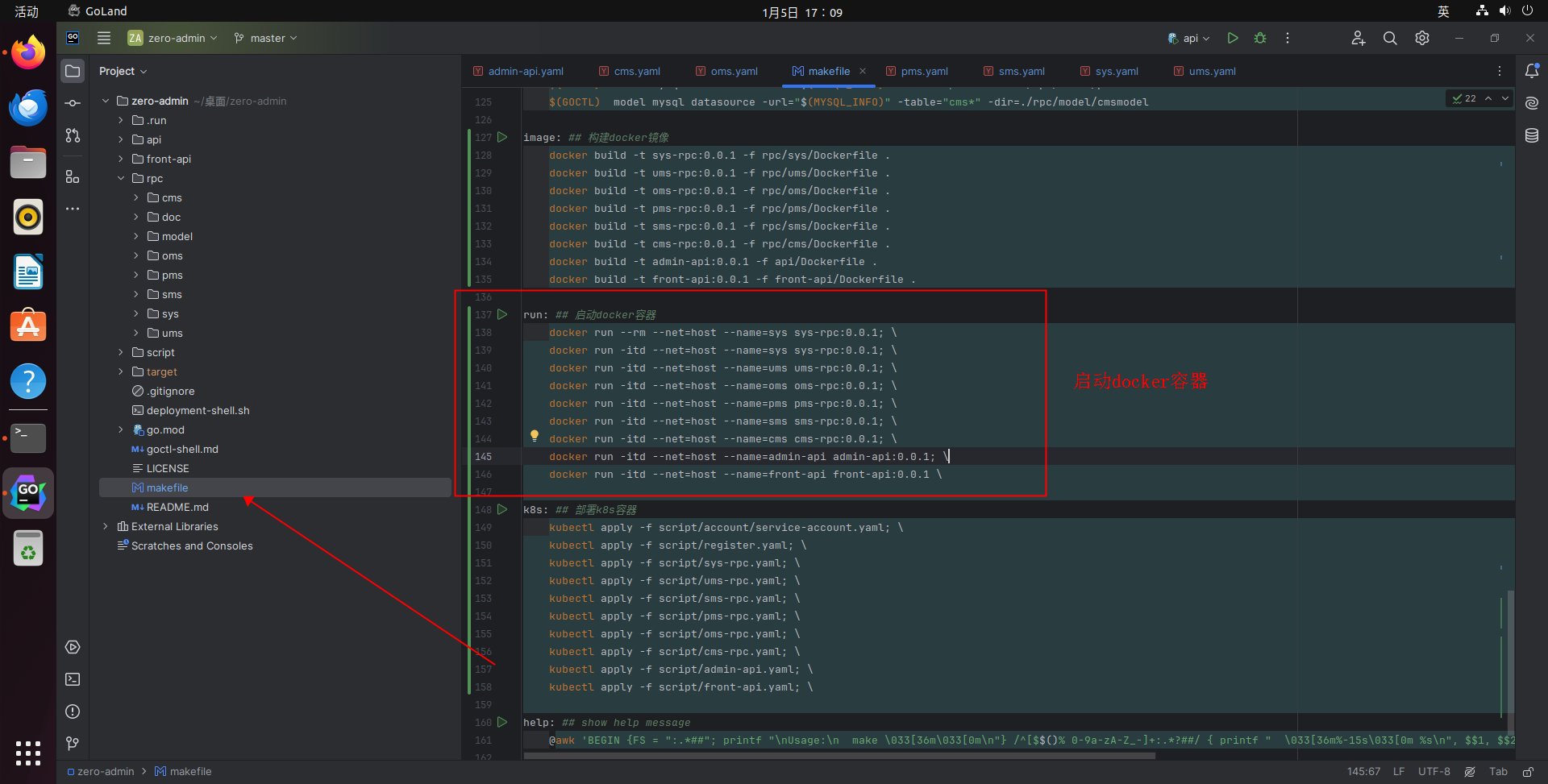Switch to pms.yaml tab
This screenshot has height=784, width=1548.
(x=917, y=71)
